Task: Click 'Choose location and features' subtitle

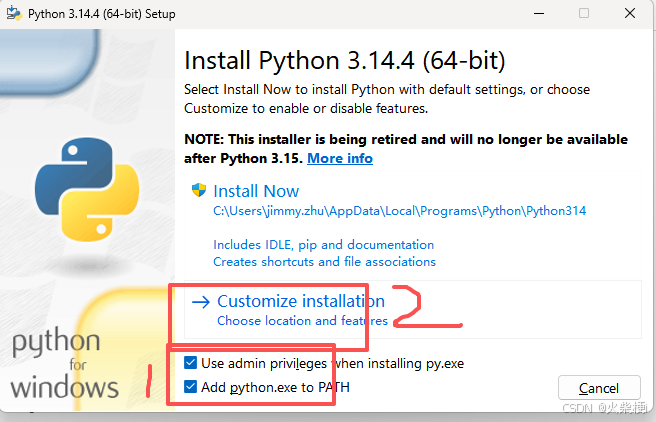Action: coord(302,321)
